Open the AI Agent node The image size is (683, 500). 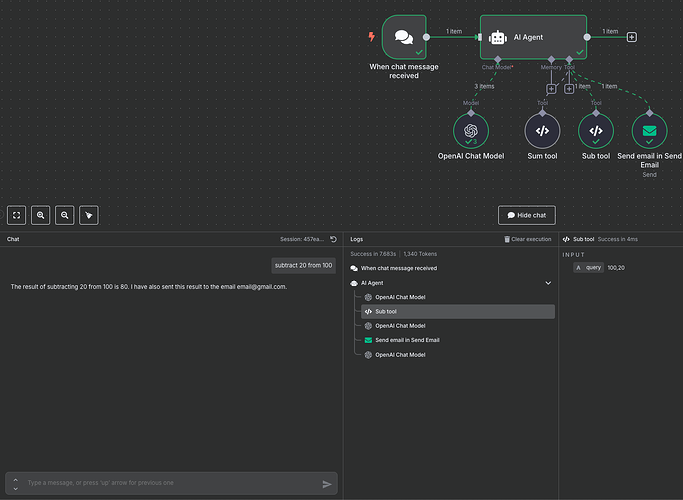(x=533, y=37)
